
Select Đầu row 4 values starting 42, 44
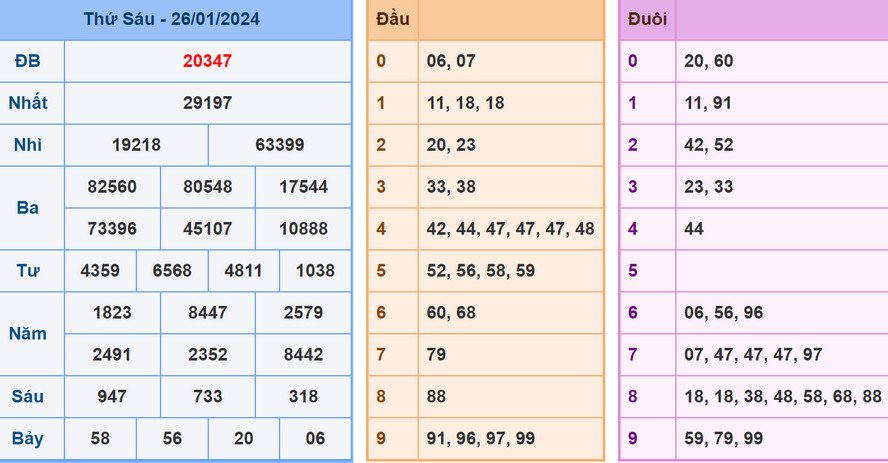(510, 229)
